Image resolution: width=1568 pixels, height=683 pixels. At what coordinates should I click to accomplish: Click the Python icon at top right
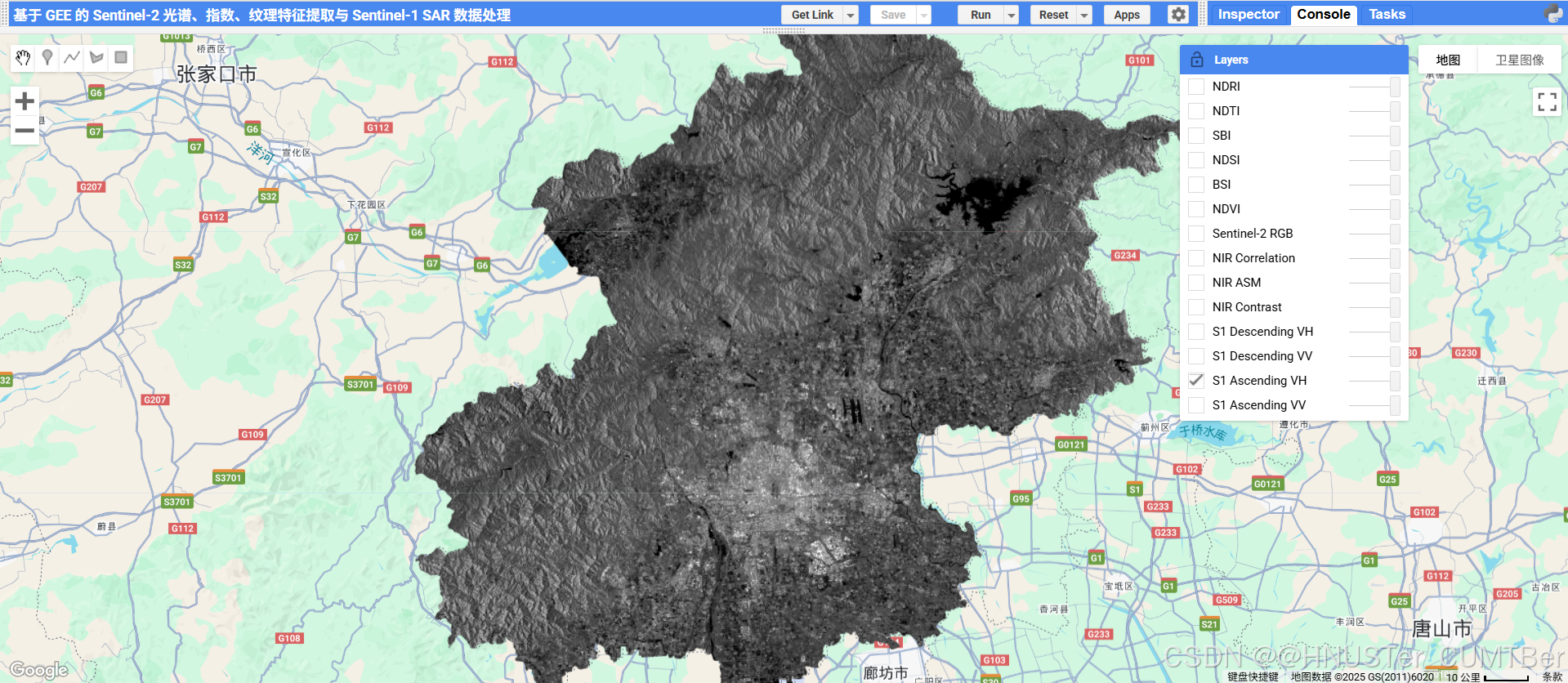(x=1553, y=14)
